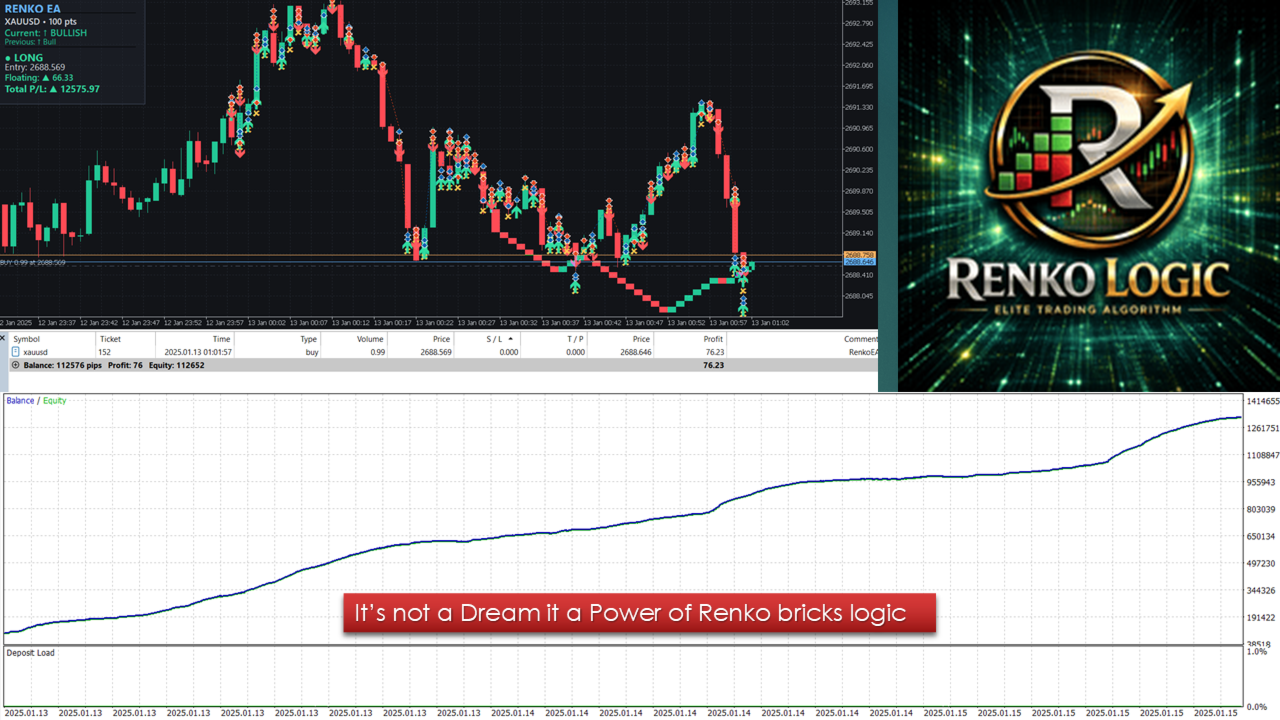
Task: Expand the Balance summary row plus icon
Action: click(15, 366)
